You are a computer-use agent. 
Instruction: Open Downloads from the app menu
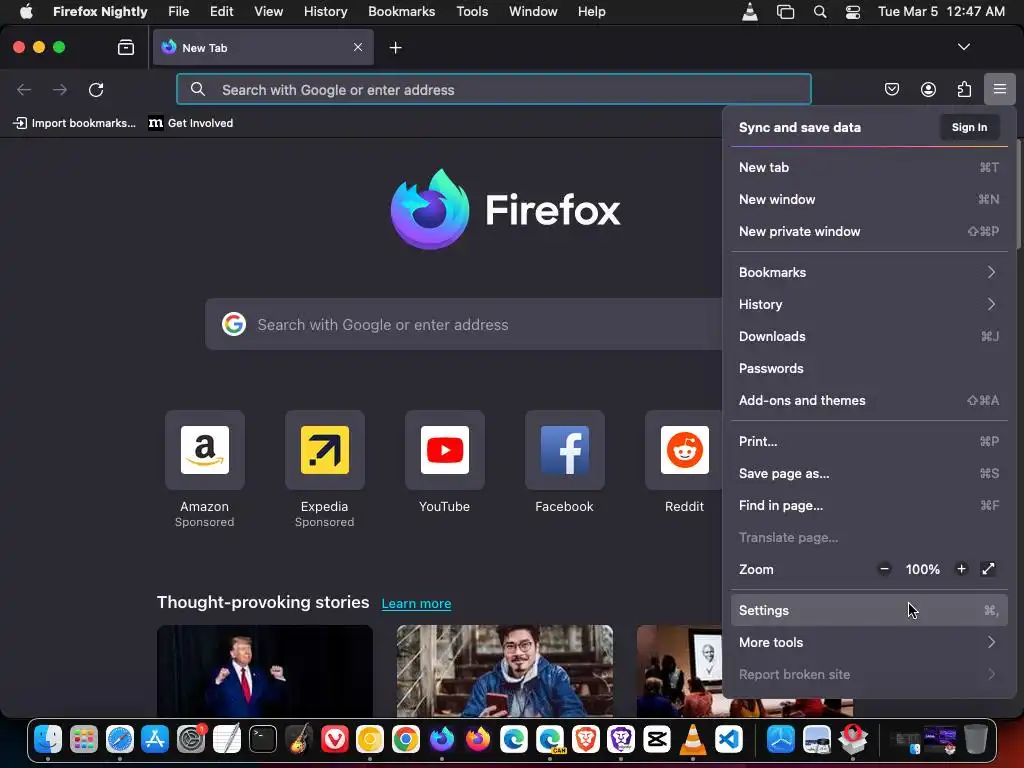tap(869, 336)
